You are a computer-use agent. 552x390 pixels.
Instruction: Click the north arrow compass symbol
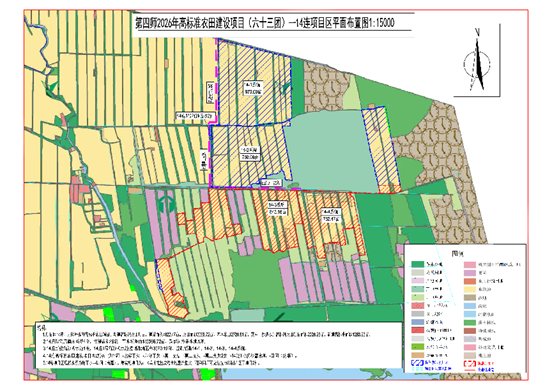coord(477,60)
